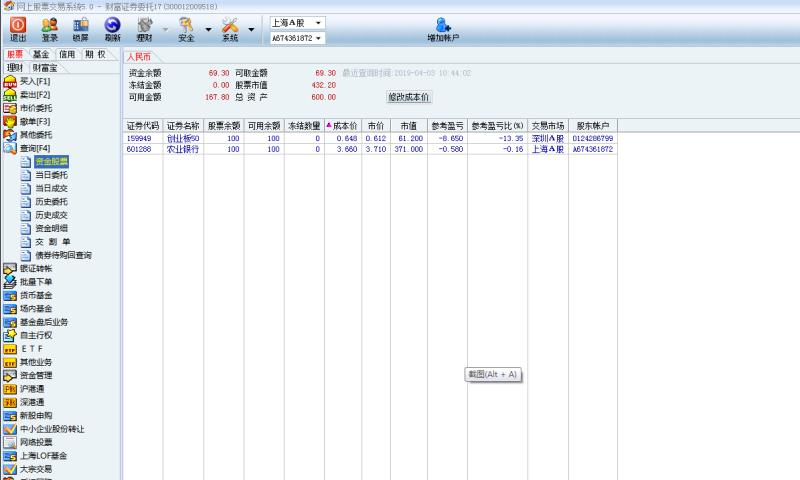Viewport: 800px width, 480px height.
Task: Click the 0124286799 shareholder account cell
Action: (x=593, y=138)
